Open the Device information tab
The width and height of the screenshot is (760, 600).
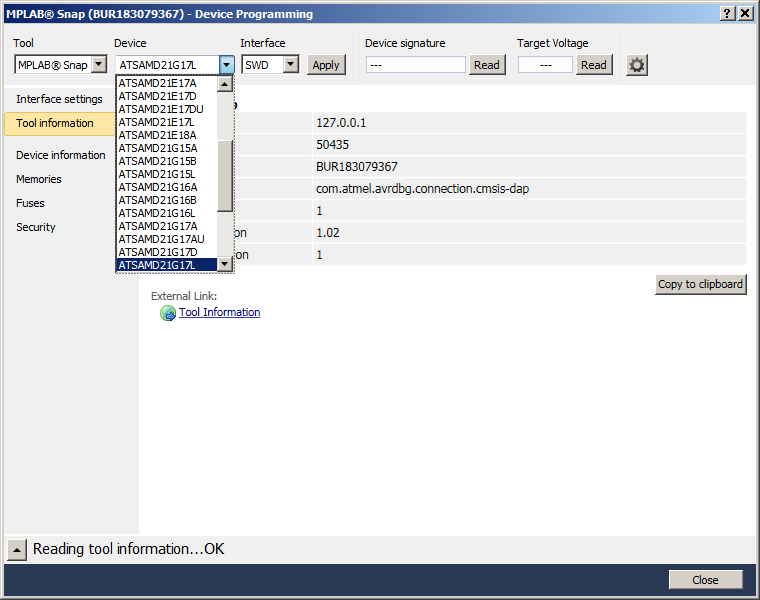61,155
